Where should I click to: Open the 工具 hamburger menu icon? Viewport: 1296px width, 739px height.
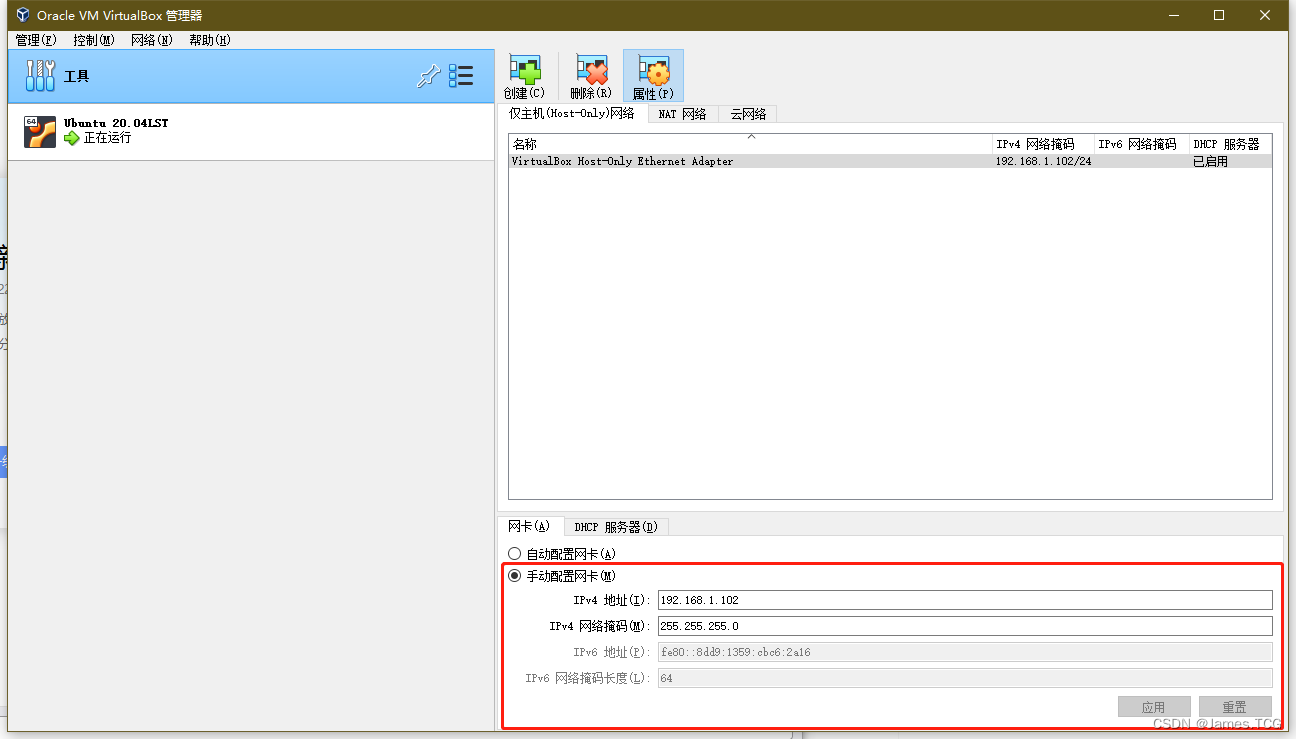[461, 75]
